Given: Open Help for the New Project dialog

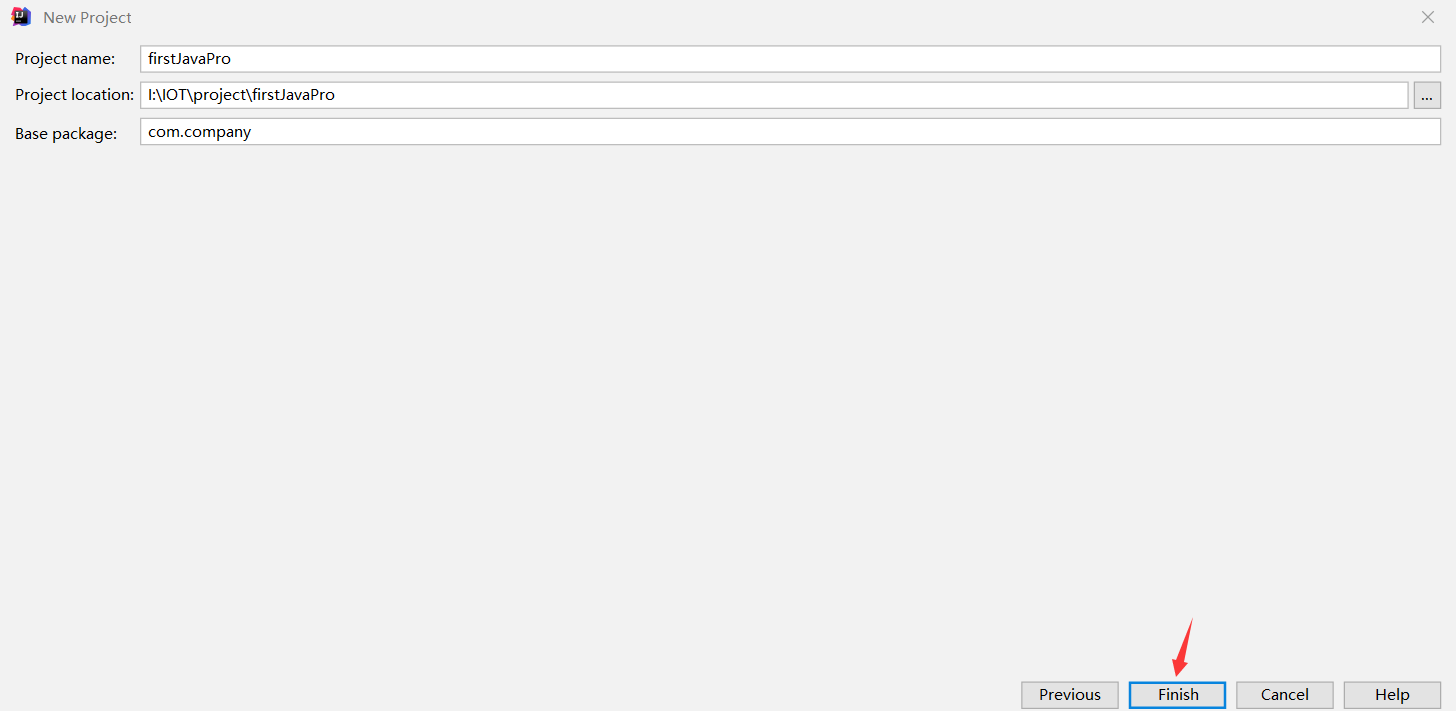Looking at the screenshot, I should pyautogui.click(x=1392, y=694).
